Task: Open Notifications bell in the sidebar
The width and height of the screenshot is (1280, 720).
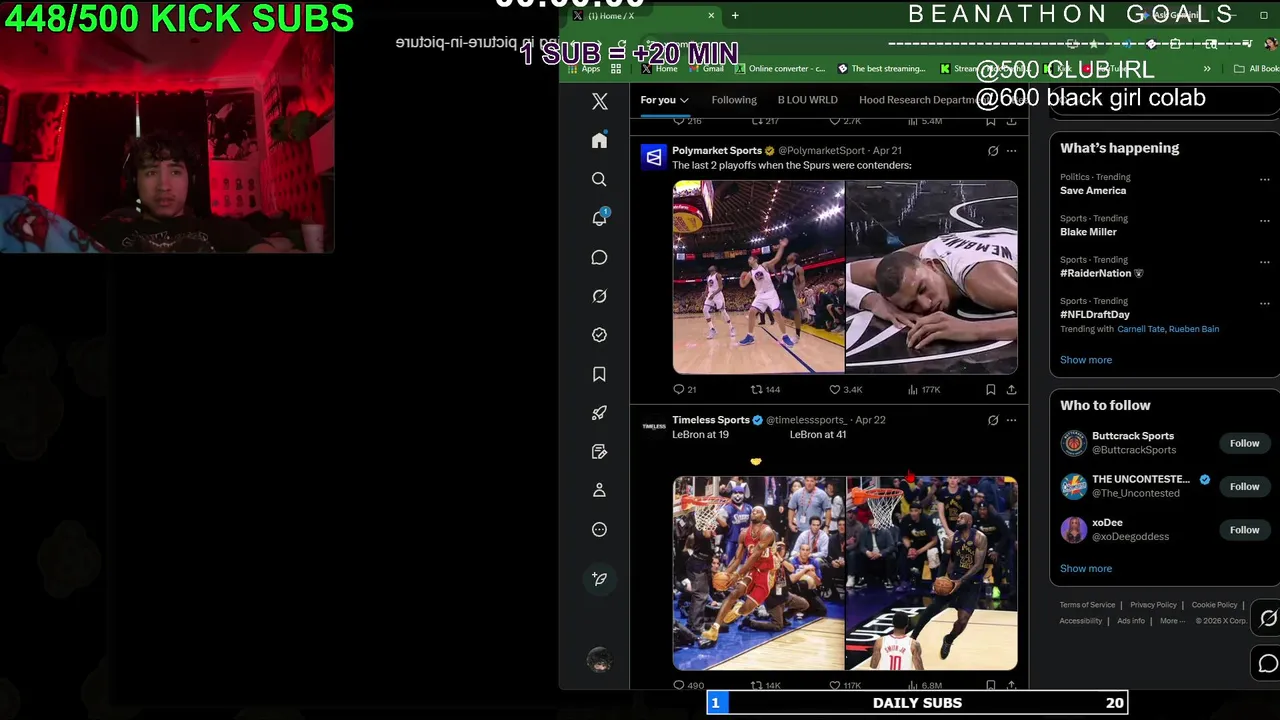Action: coord(599,218)
